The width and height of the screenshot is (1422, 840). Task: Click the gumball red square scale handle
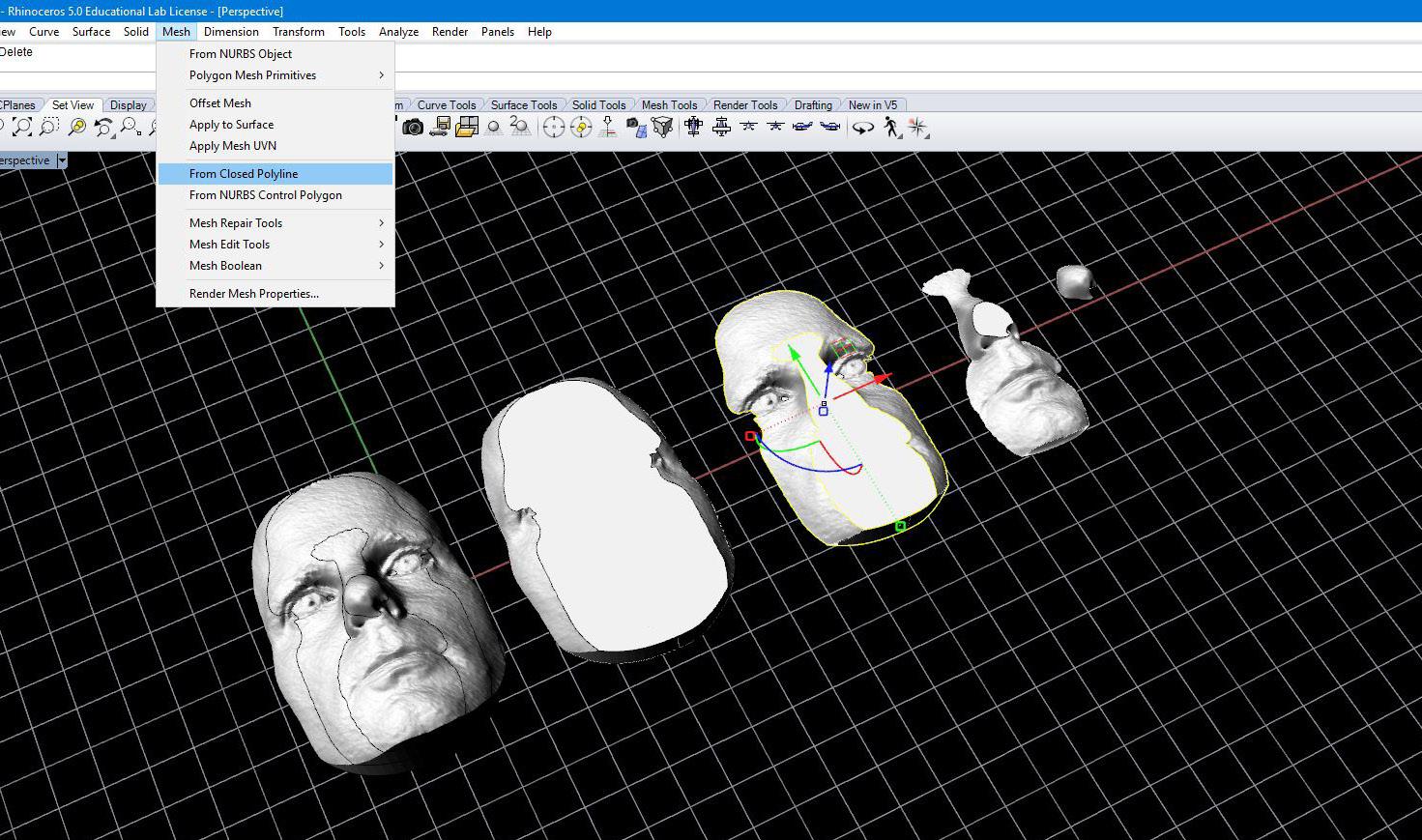[x=751, y=436]
